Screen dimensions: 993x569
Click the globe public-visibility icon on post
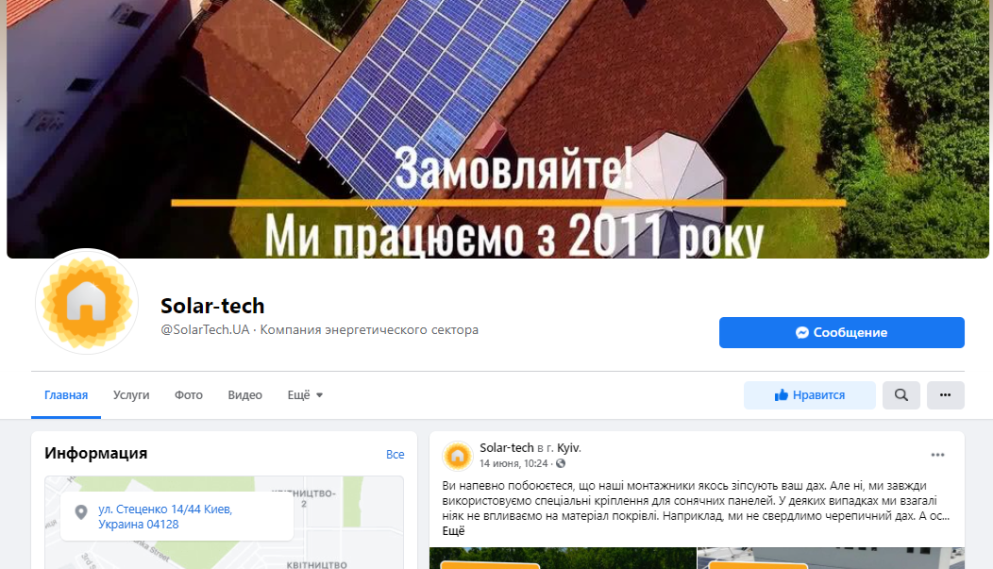point(560,464)
